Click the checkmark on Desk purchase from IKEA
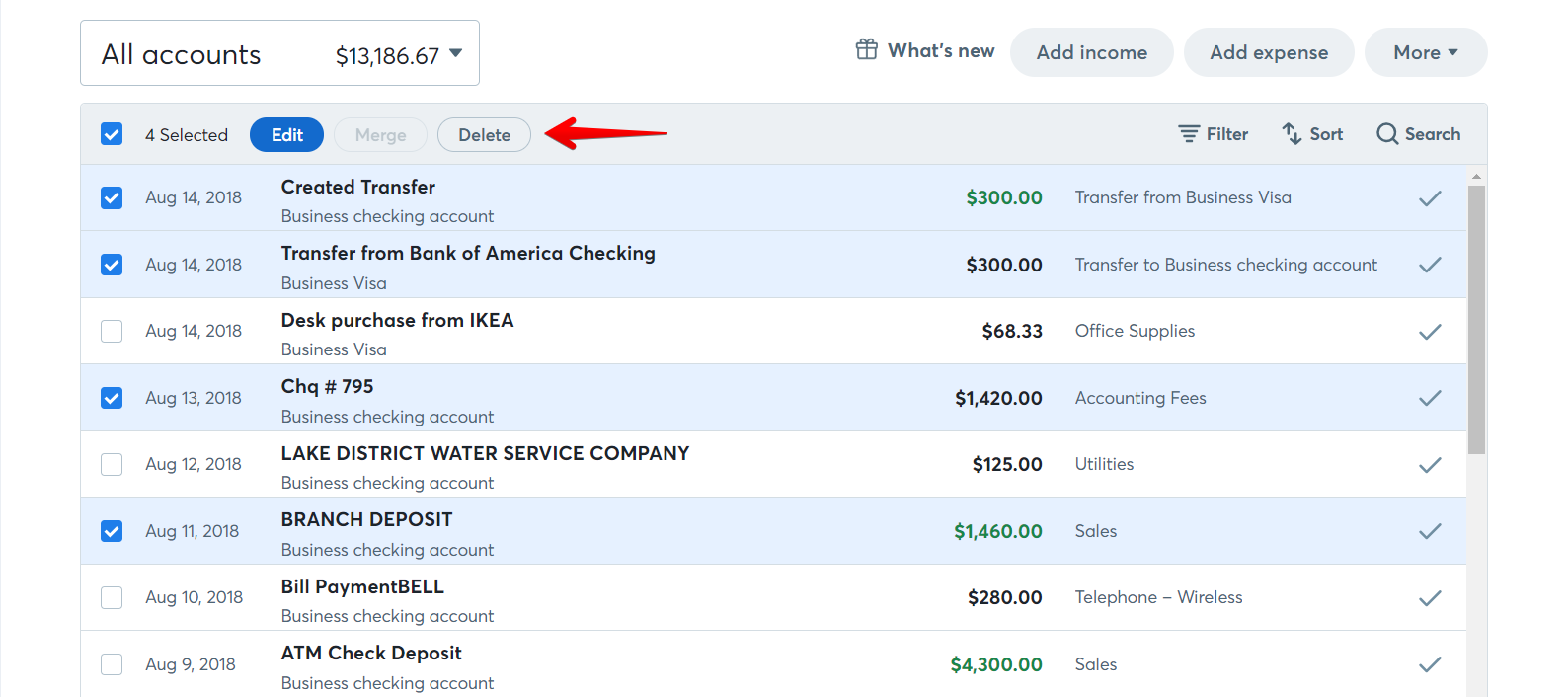Image resolution: width=1568 pixels, height=697 pixels. (x=1430, y=331)
